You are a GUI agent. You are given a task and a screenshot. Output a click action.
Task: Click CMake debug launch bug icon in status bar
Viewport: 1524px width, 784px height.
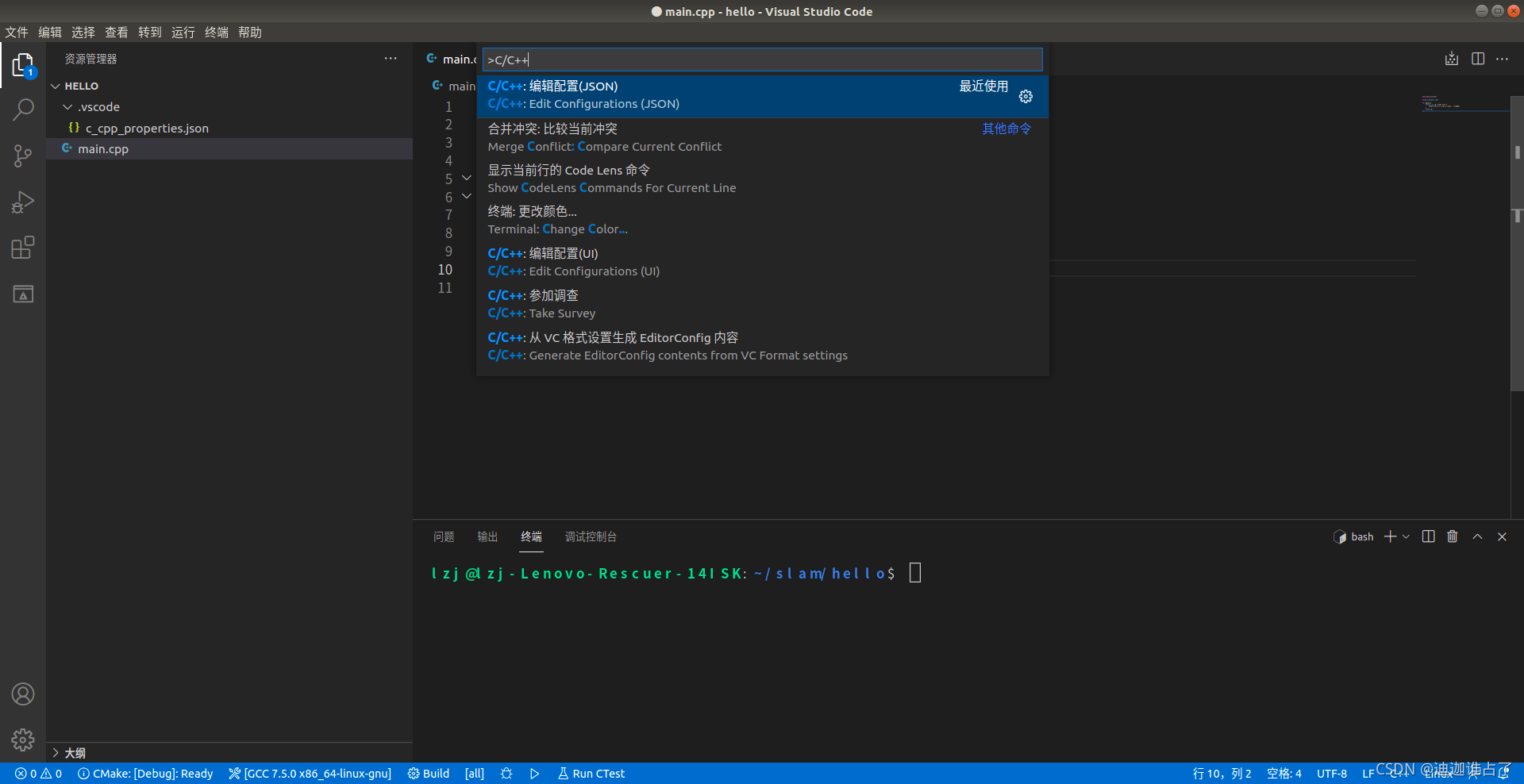(x=506, y=774)
